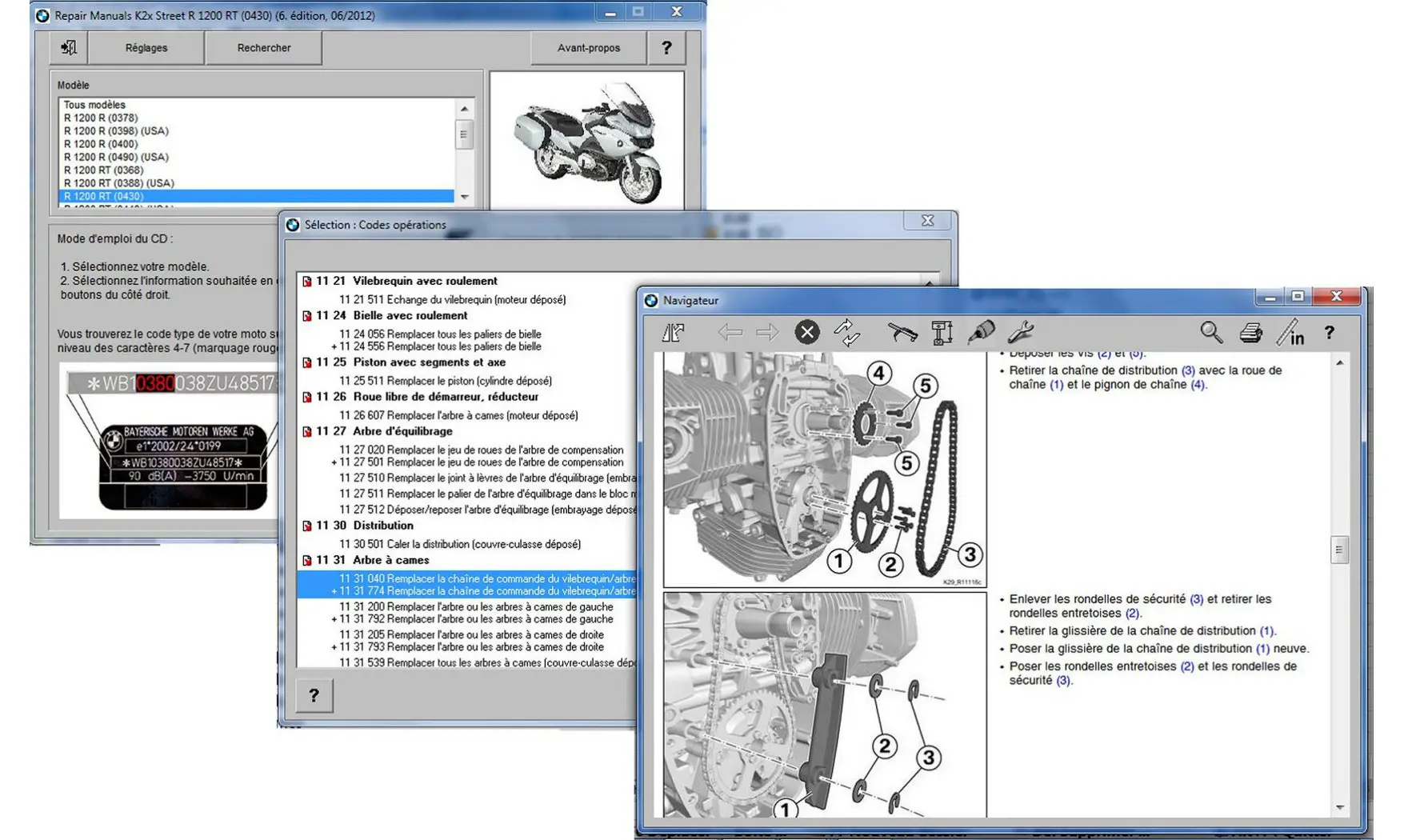Select 11 25 511 Remplacer le piston
This screenshot has width=1404, height=840.
click(445, 381)
